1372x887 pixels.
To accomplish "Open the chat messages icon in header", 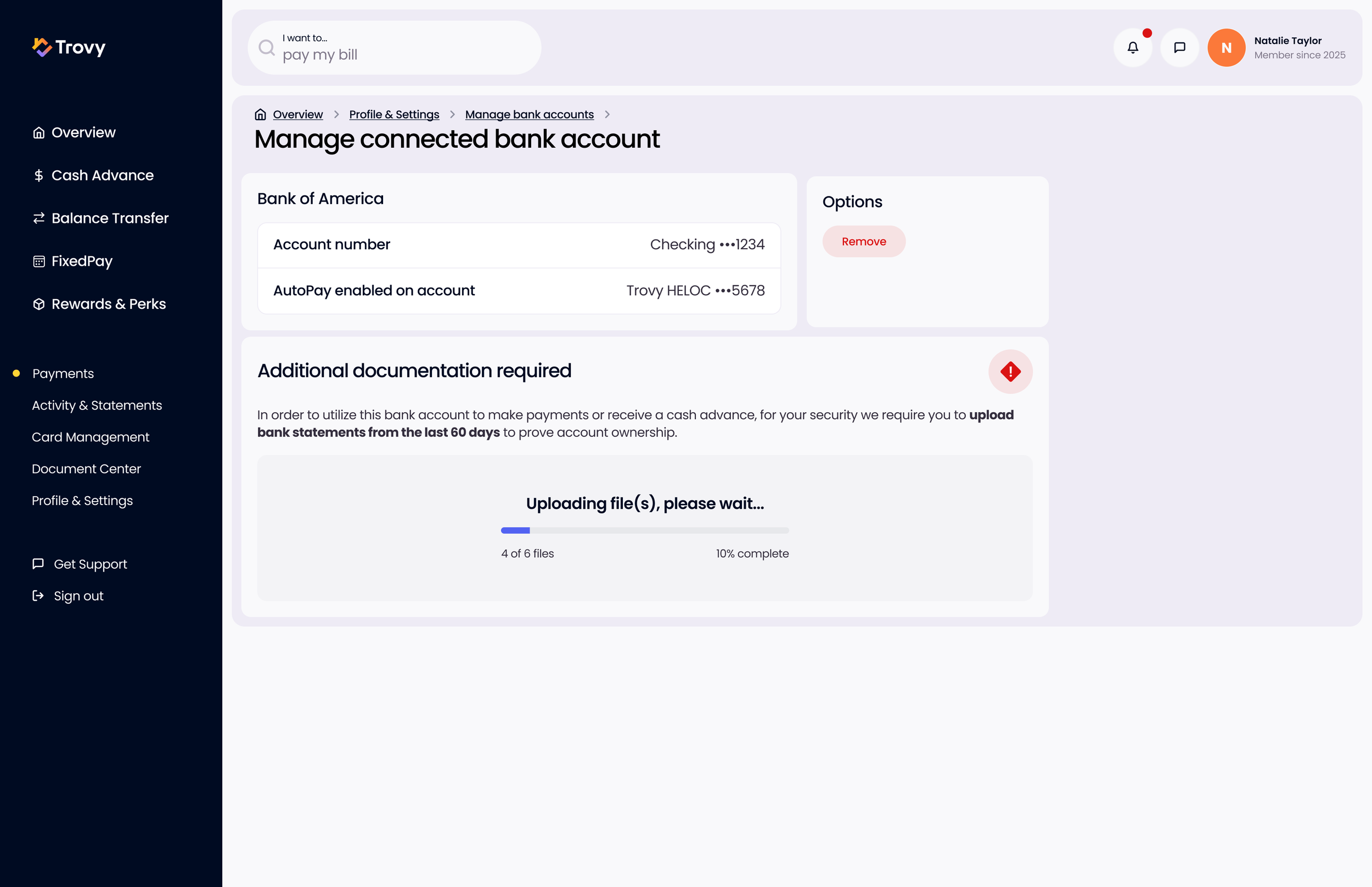I will pos(1179,48).
